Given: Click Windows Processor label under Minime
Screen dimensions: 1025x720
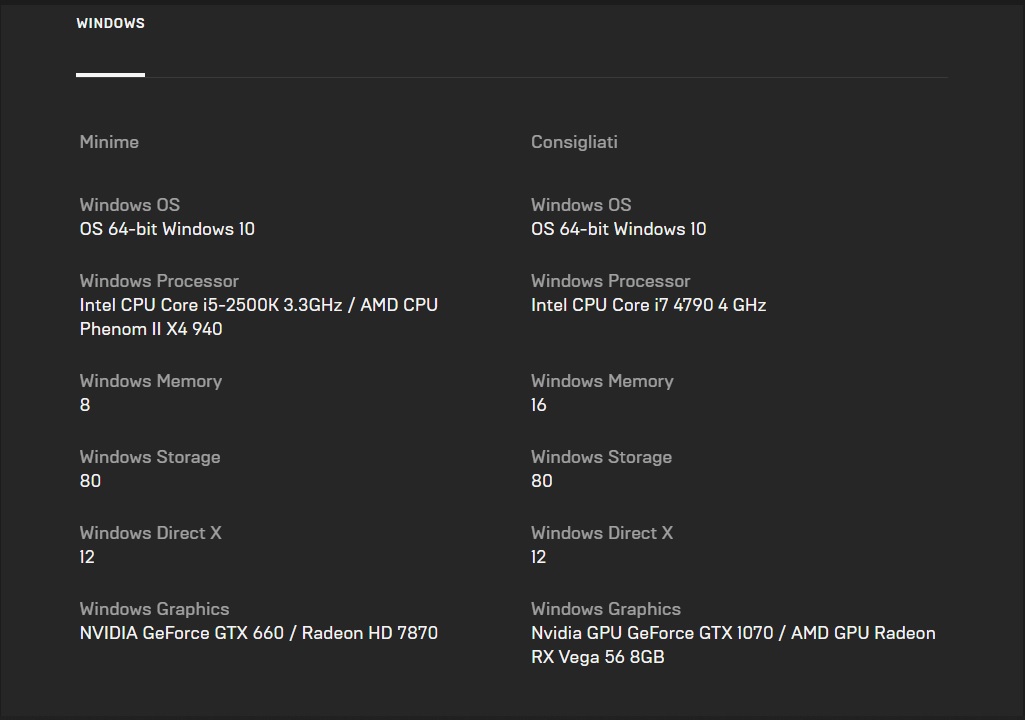Looking at the screenshot, I should [x=159, y=281].
